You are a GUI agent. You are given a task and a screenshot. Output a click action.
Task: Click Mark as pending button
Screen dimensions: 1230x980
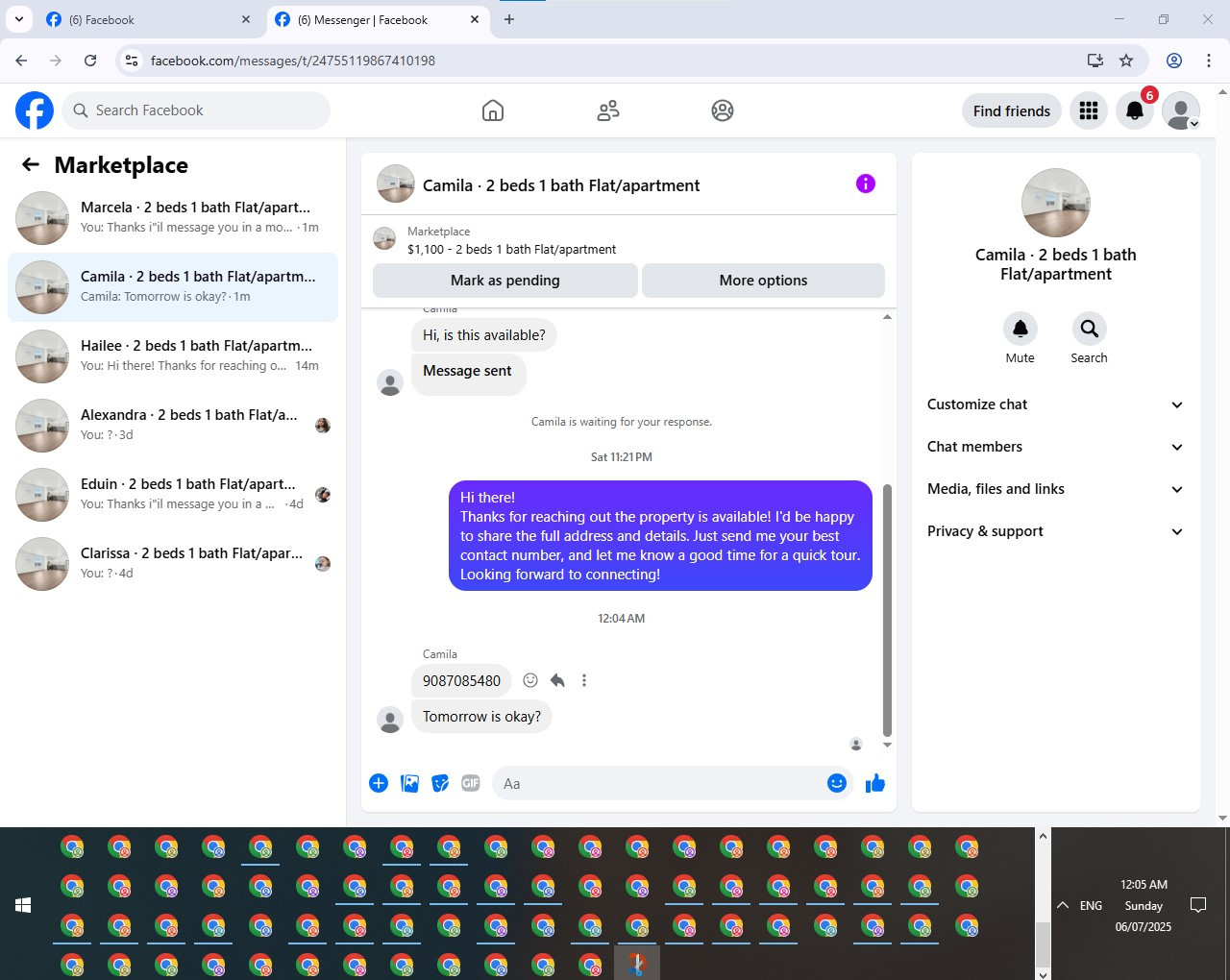coord(505,281)
